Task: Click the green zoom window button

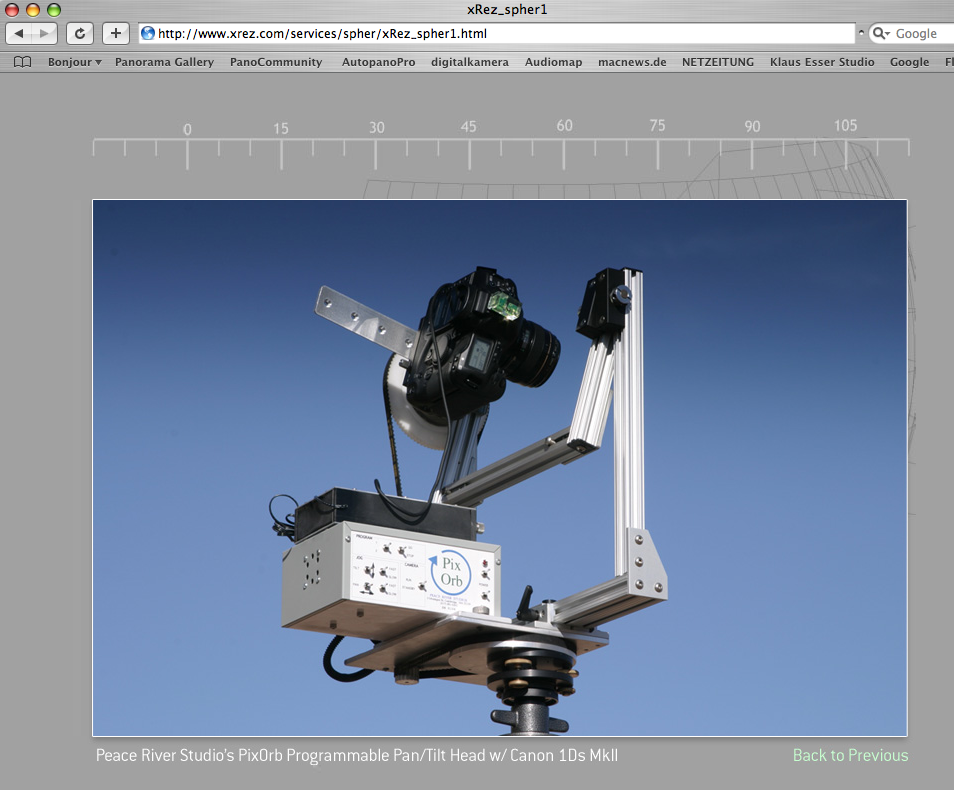Action: pyautogui.click(x=53, y=10)
